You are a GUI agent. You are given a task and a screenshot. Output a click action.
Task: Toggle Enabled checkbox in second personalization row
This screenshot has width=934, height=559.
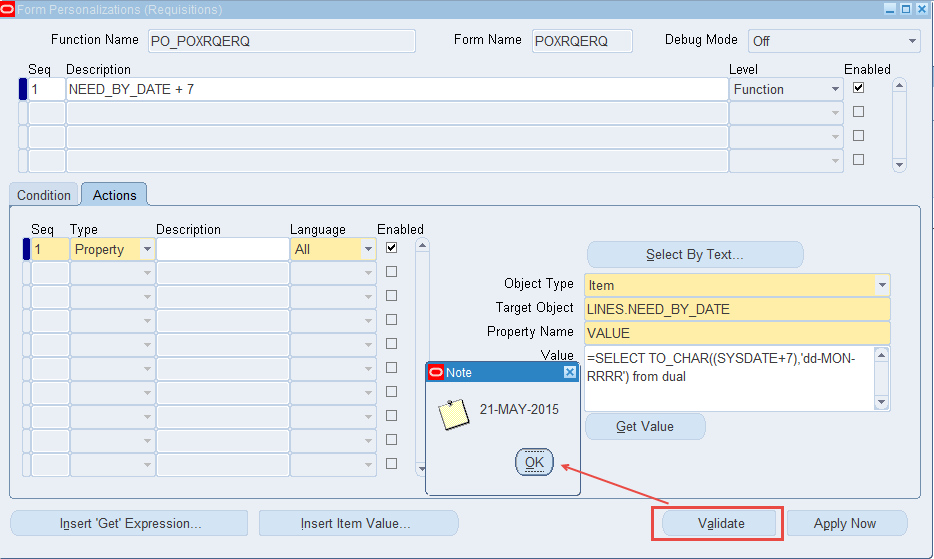pyautogui.click(x=858, y=111)
